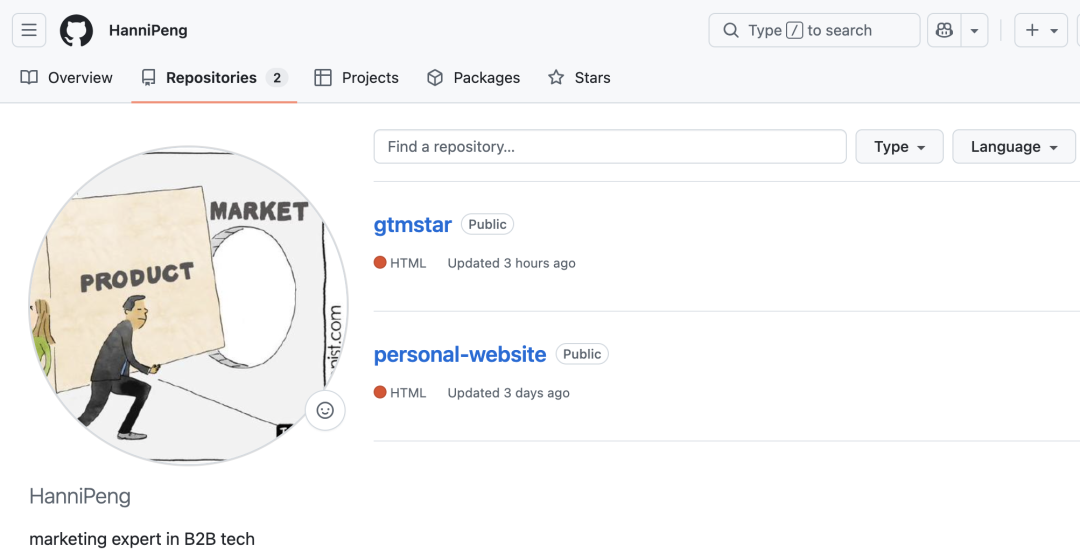This screenshot has height=560, width=1080.
Task: Click the GitHub Octocat logo
Action: click(x=76, y=30)
